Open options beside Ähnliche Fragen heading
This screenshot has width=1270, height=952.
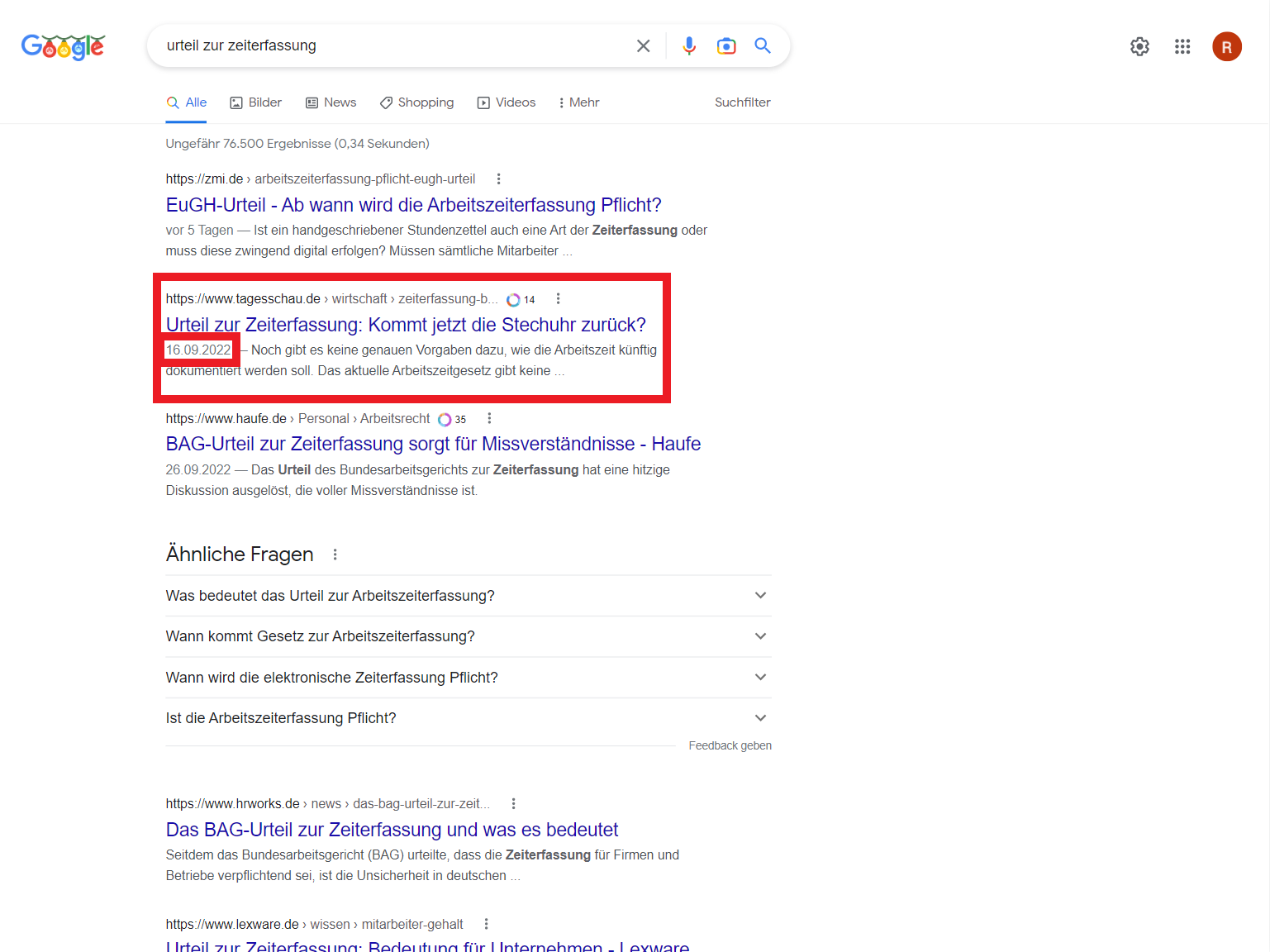point(335,555)
